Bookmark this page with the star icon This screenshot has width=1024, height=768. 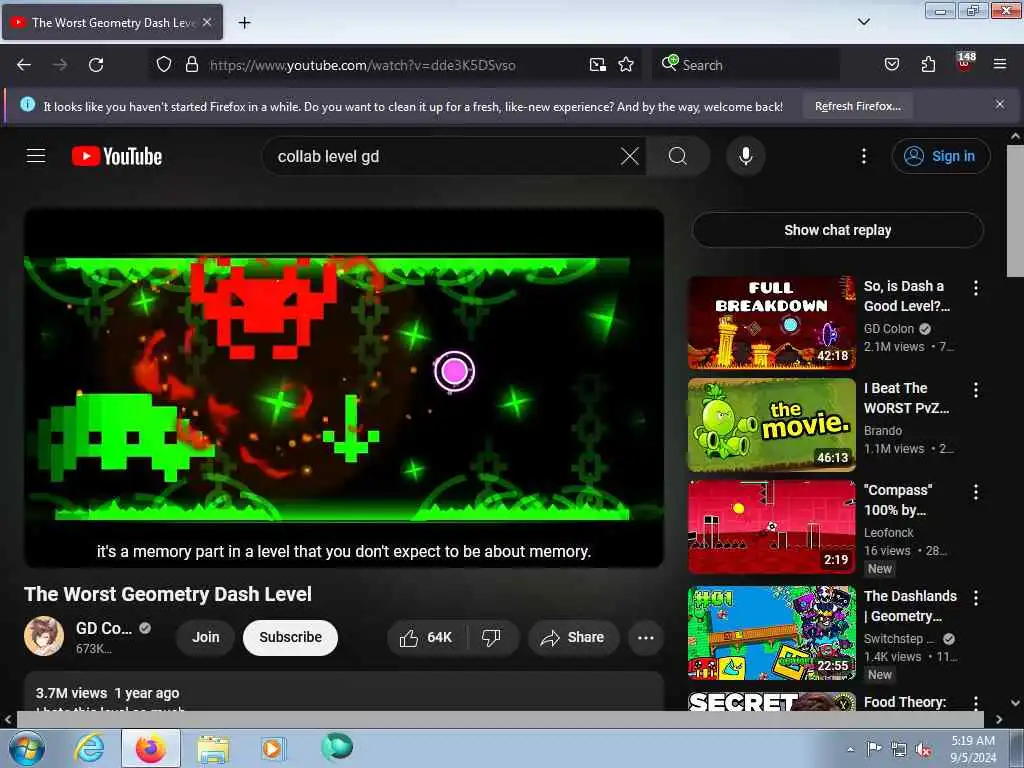point(626,65)
